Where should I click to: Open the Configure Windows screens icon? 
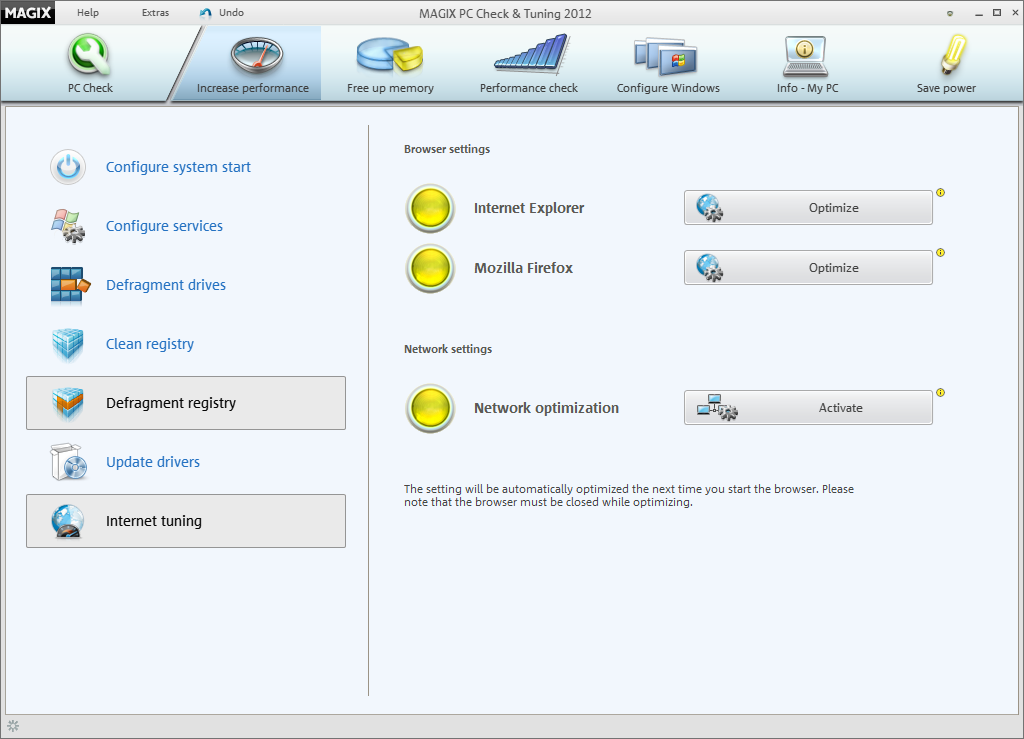pyautogui.click(x=665, y=56)
